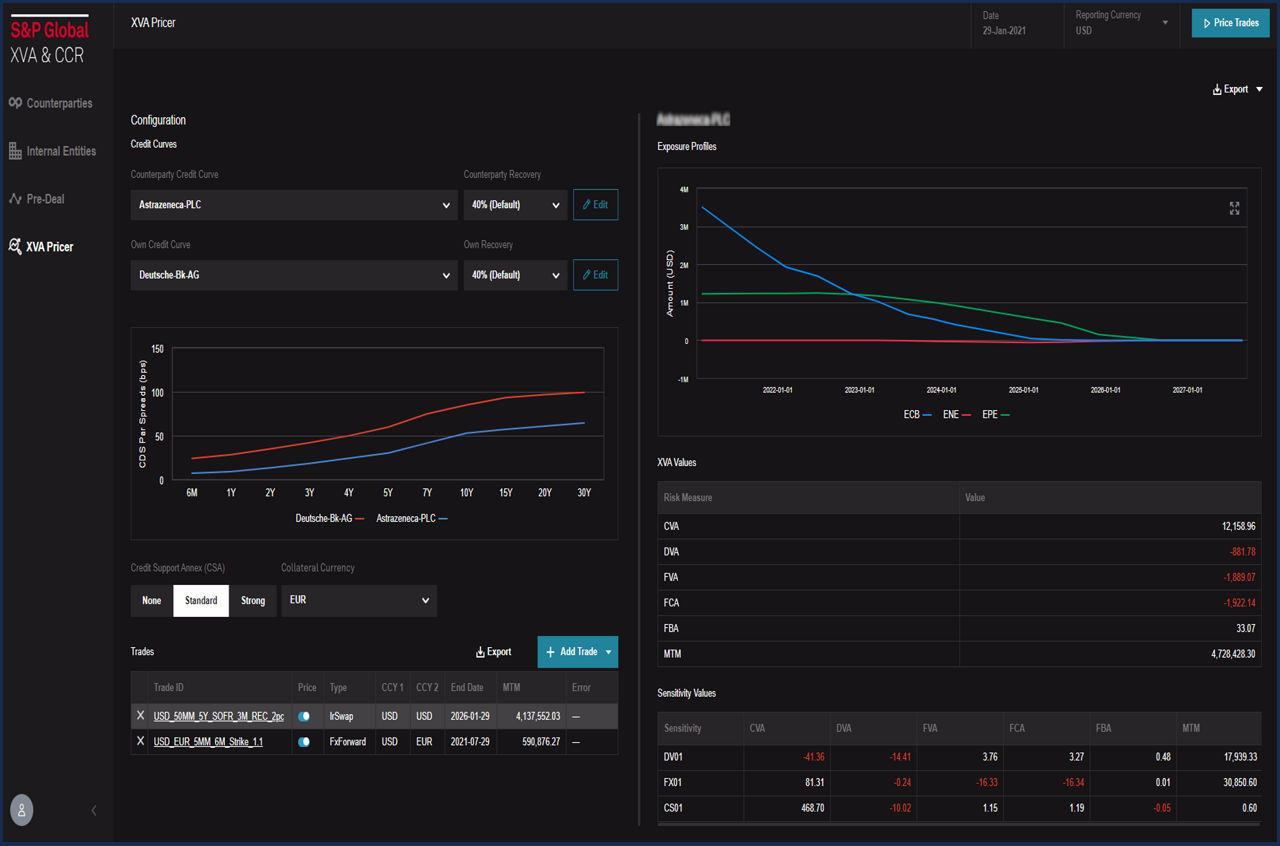The height and width of the screenshot is (846, 1280).
Task: Open the Collateral Currency dropdown EUR
Action: tap(359, 601)
